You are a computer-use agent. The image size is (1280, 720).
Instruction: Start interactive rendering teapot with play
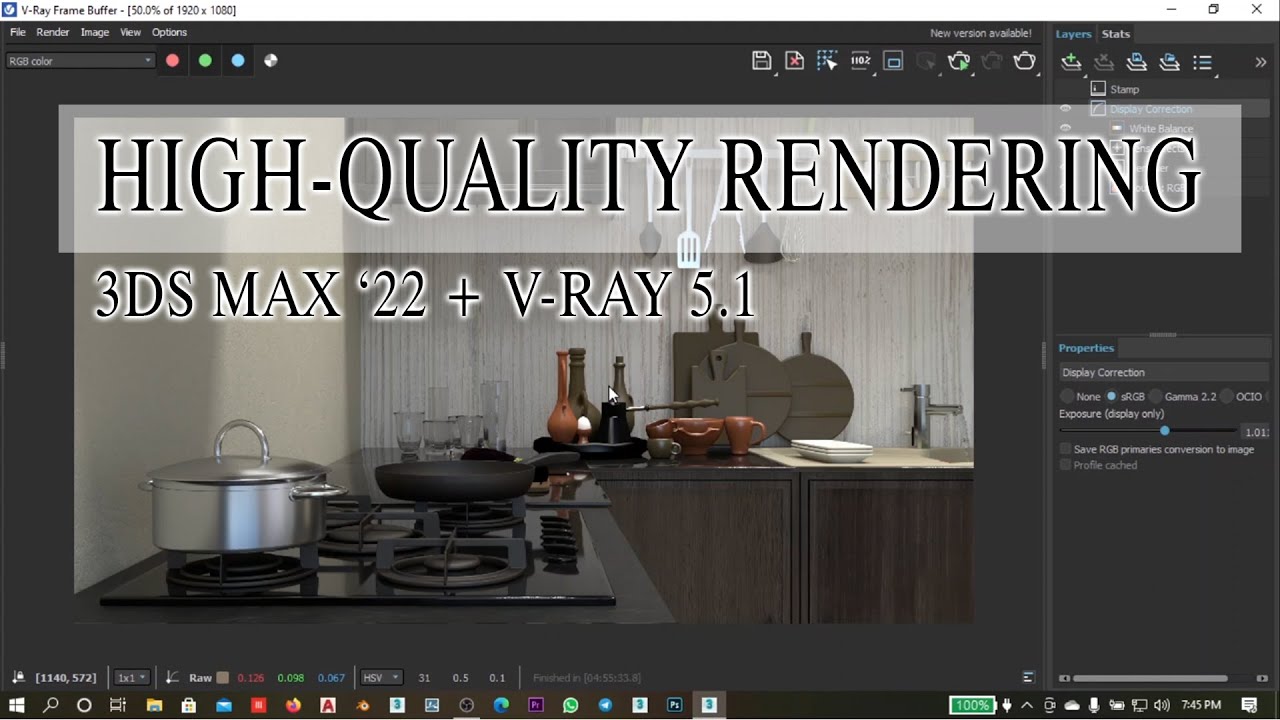(x=959, y=61)
